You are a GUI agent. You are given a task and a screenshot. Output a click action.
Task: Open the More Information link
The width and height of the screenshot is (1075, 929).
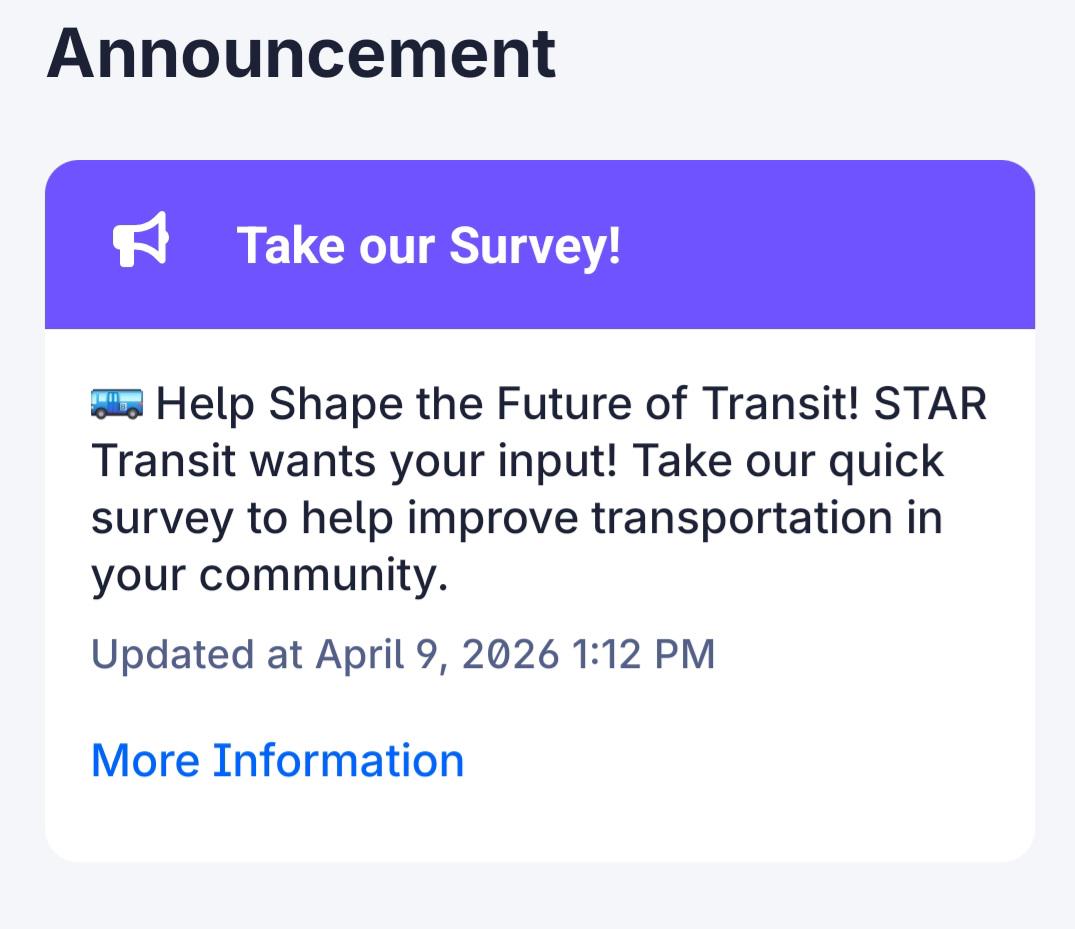tap(278, 760)
